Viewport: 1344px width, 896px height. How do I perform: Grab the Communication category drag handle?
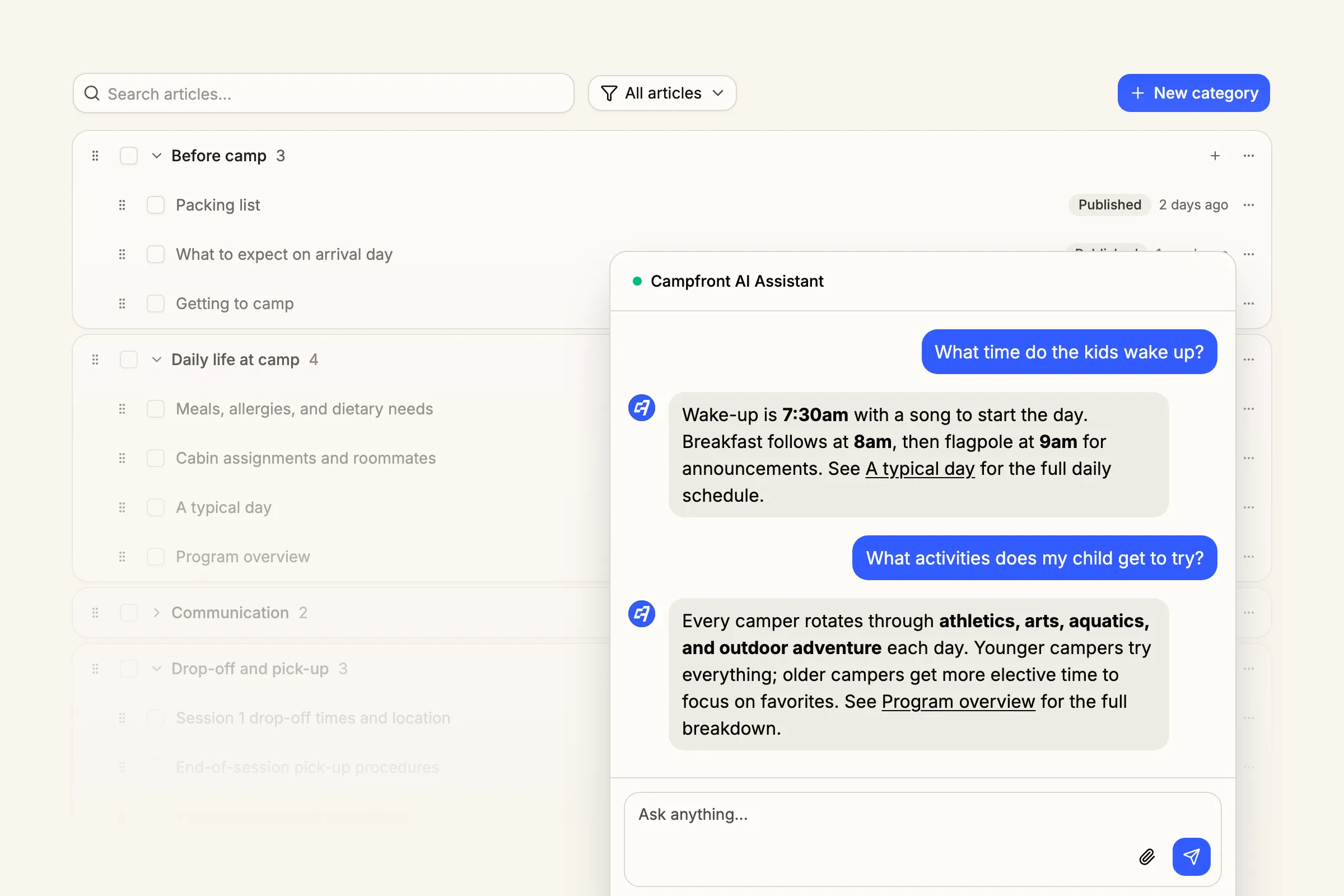95,613
